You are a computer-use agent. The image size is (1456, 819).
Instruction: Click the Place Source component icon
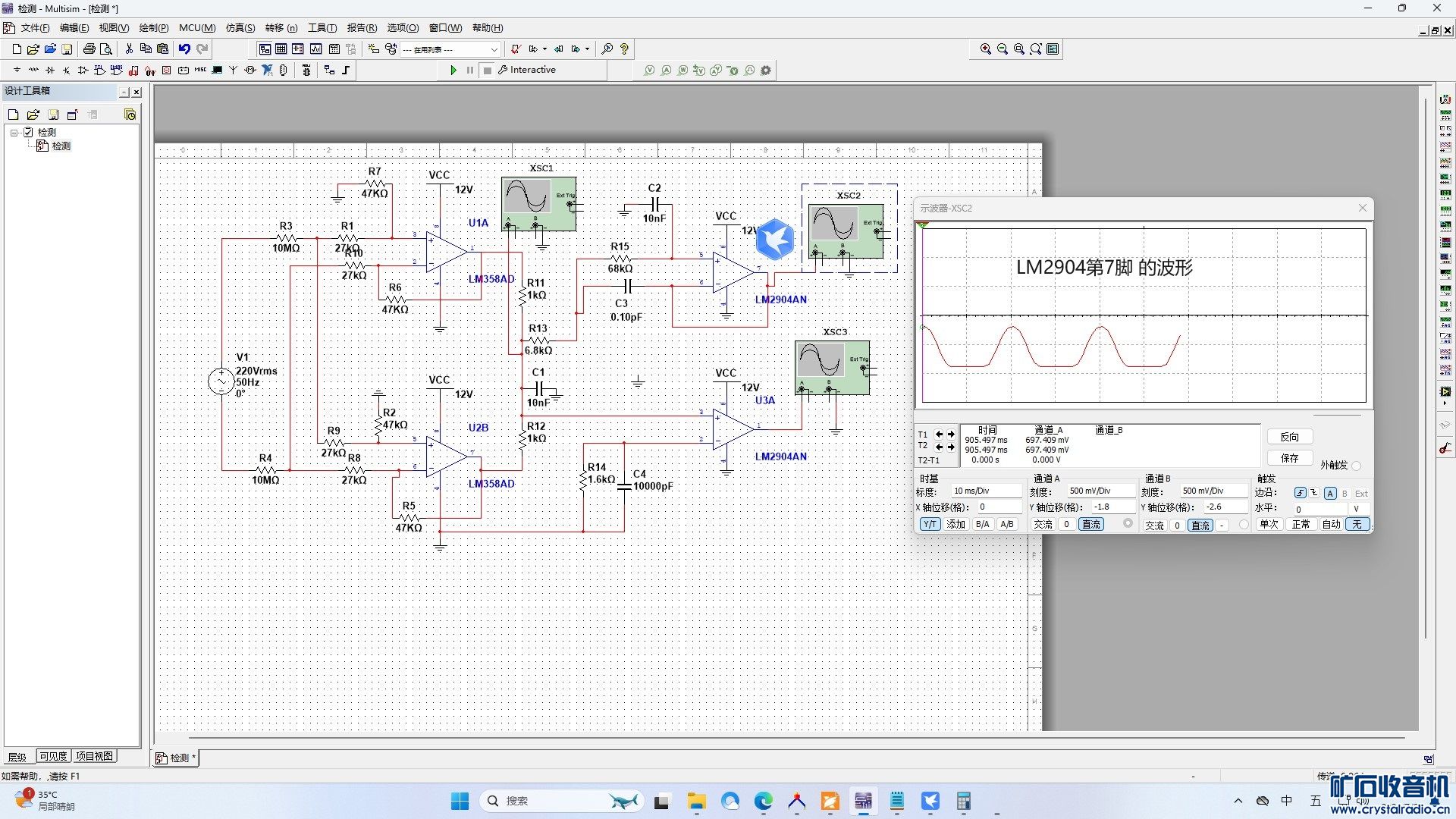pyautogui.click(x=17, y=70)
